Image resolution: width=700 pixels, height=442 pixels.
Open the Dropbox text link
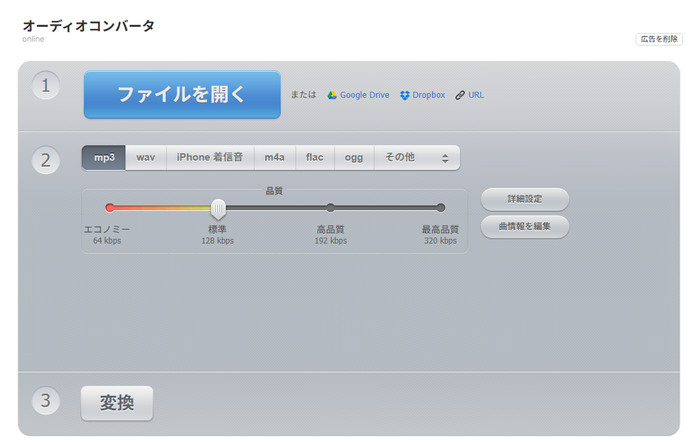[429, 95]
